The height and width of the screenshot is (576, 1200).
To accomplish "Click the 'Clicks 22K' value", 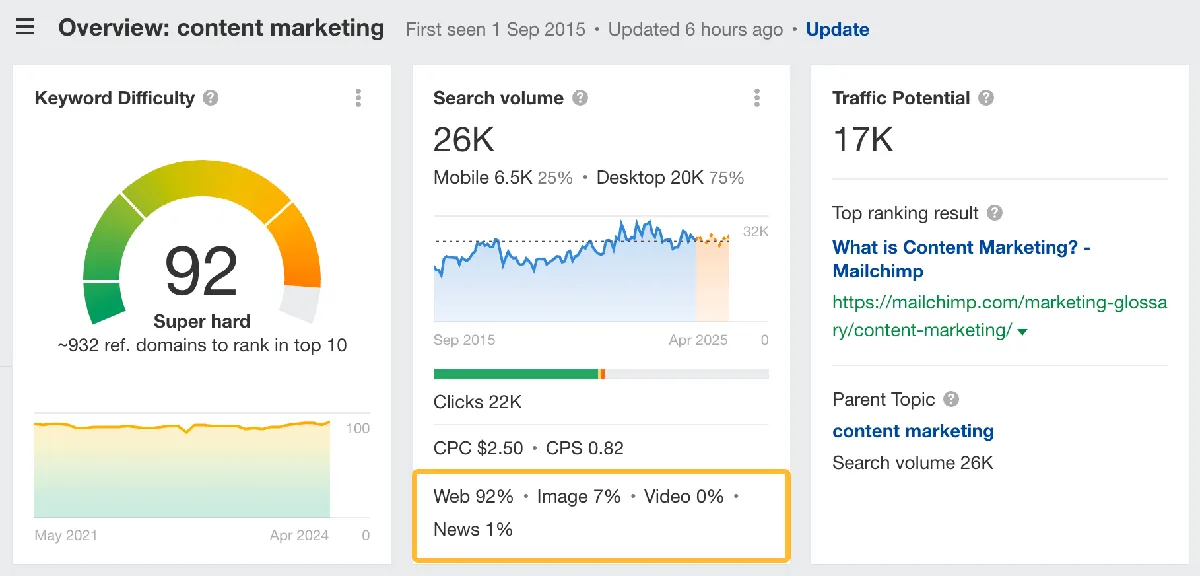I will pyautogui.click(x=477, y=402).
